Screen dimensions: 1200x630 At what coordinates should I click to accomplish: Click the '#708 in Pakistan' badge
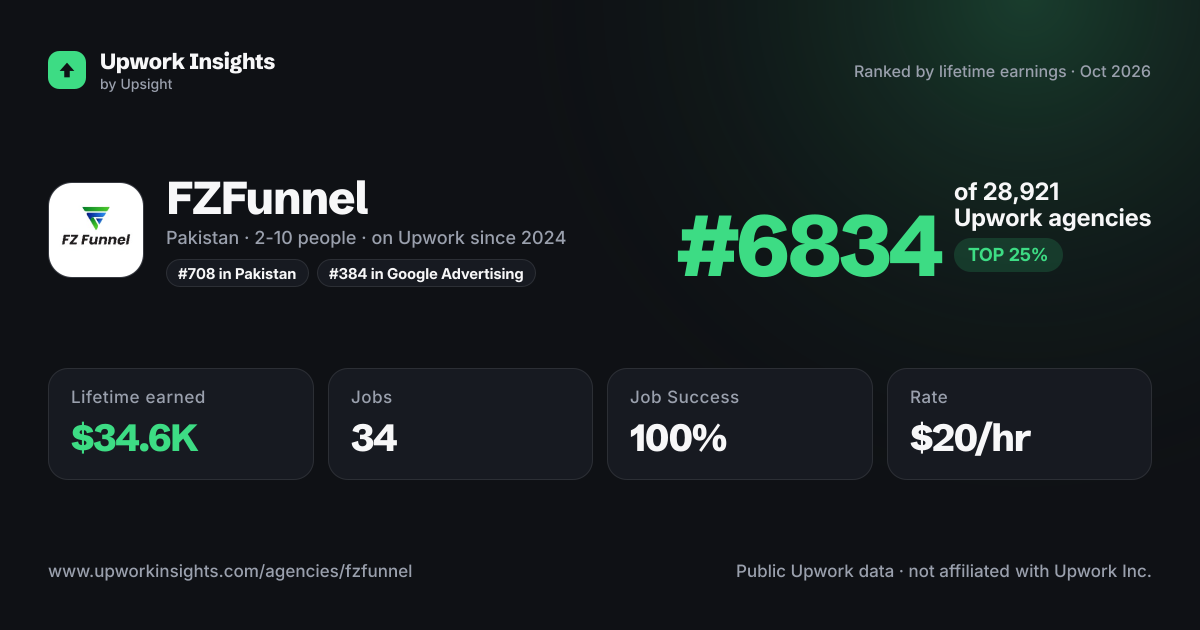tap(237, 273)
